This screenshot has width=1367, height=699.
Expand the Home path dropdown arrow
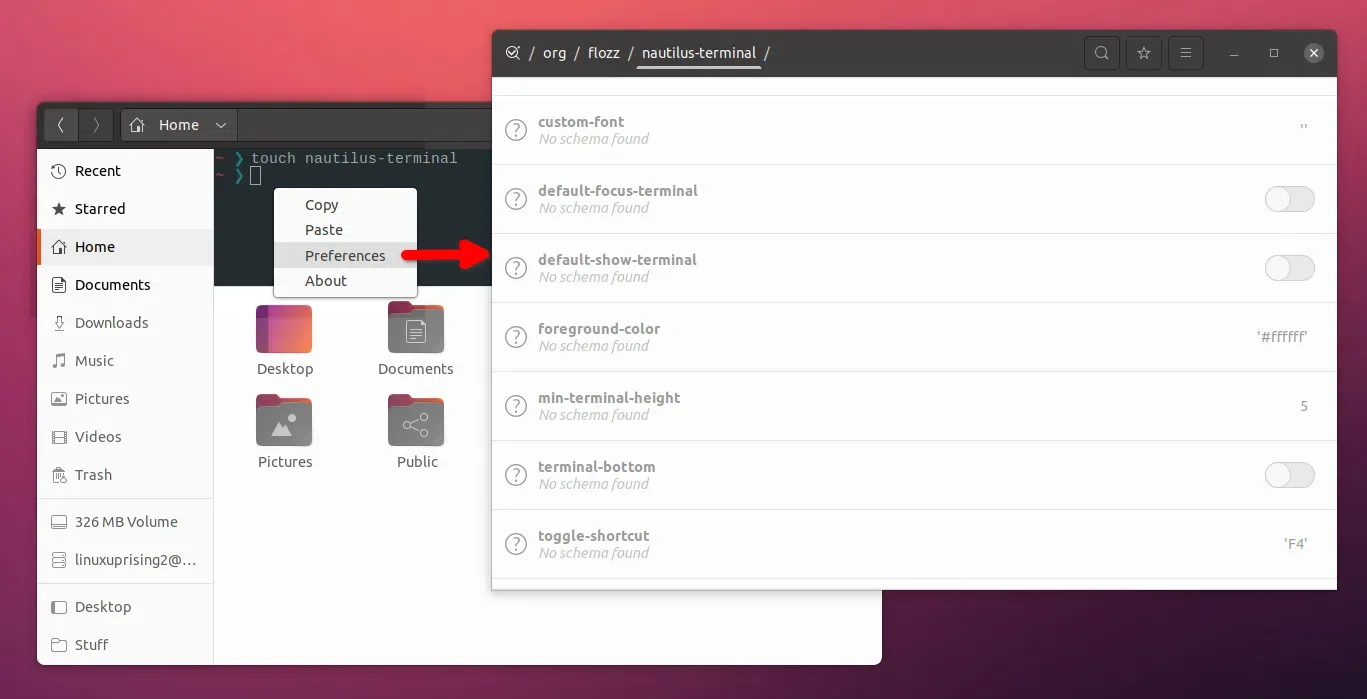[x=221, y=125]
